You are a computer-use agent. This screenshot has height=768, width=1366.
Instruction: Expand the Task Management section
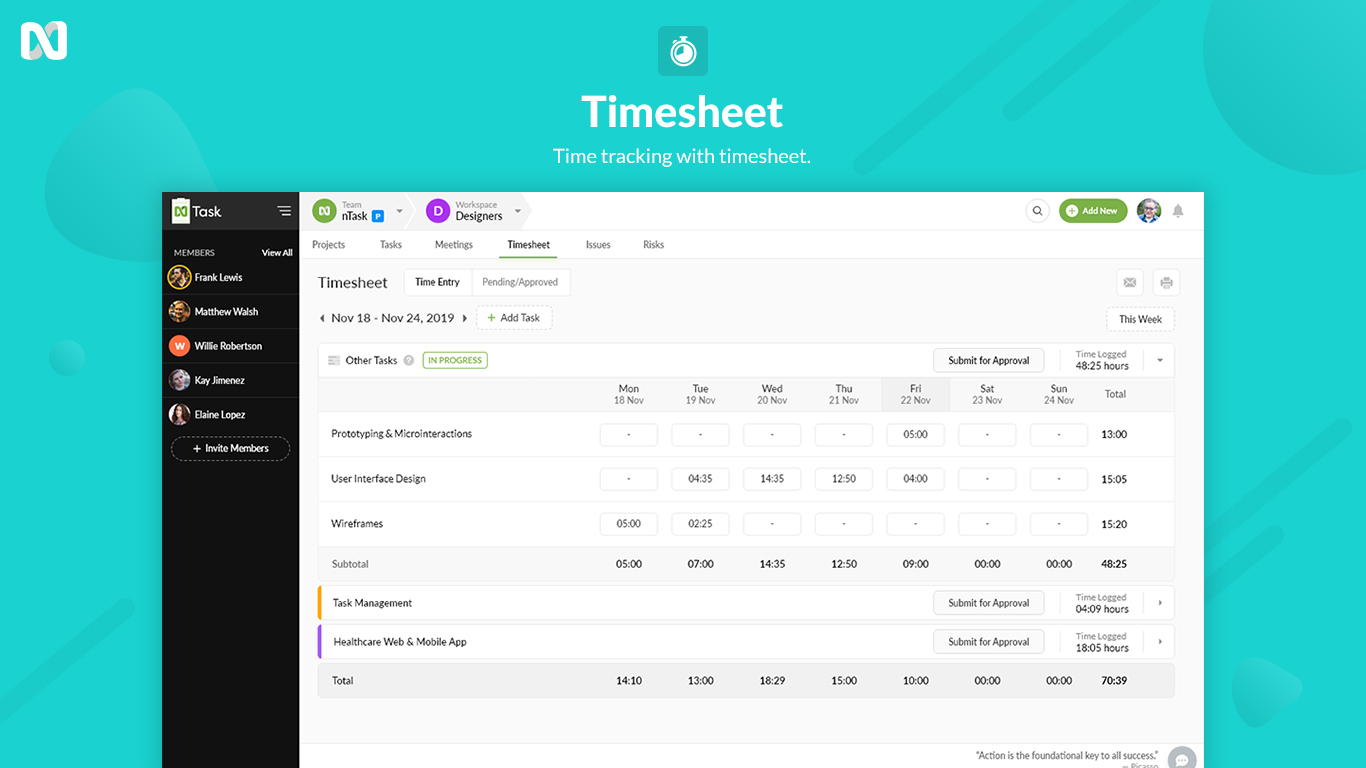pos(1160,603)
